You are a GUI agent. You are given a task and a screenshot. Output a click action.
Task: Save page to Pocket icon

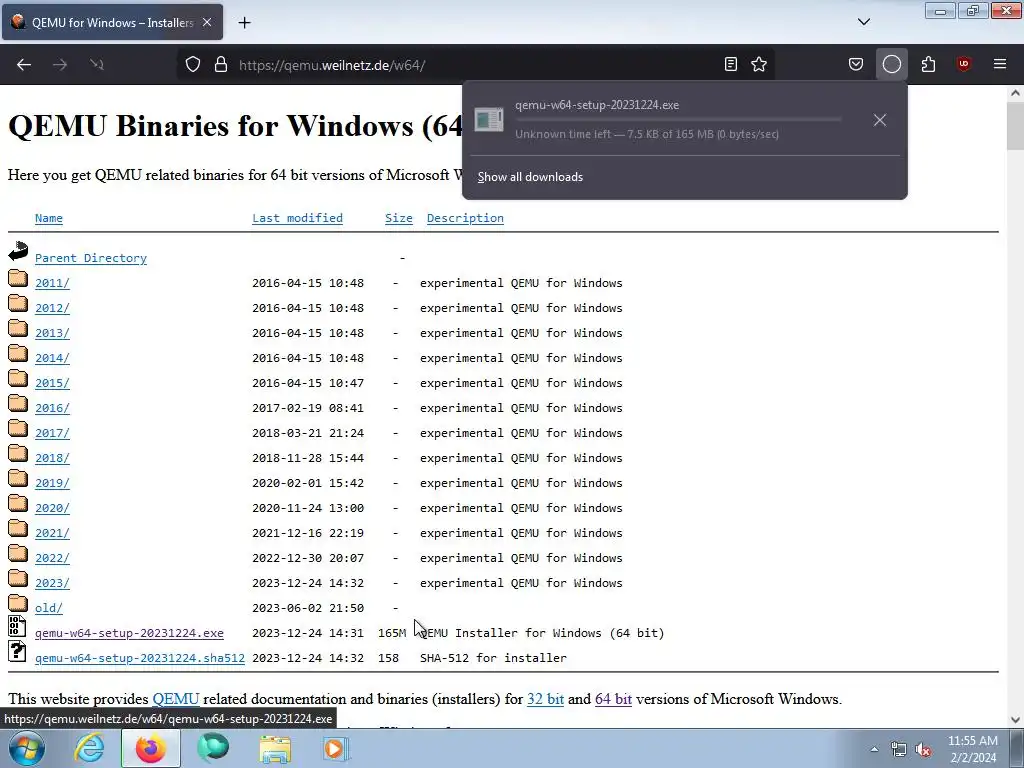click(x=856, y=64)
